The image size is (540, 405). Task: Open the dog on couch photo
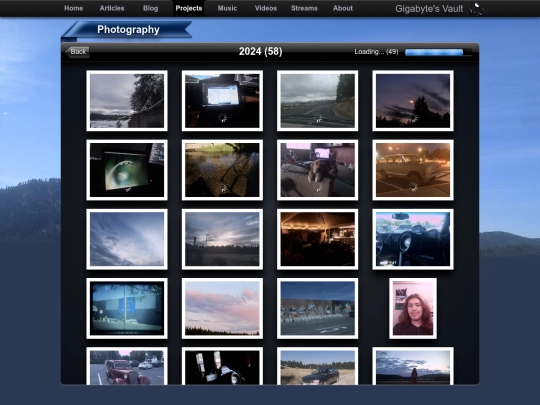318,170
